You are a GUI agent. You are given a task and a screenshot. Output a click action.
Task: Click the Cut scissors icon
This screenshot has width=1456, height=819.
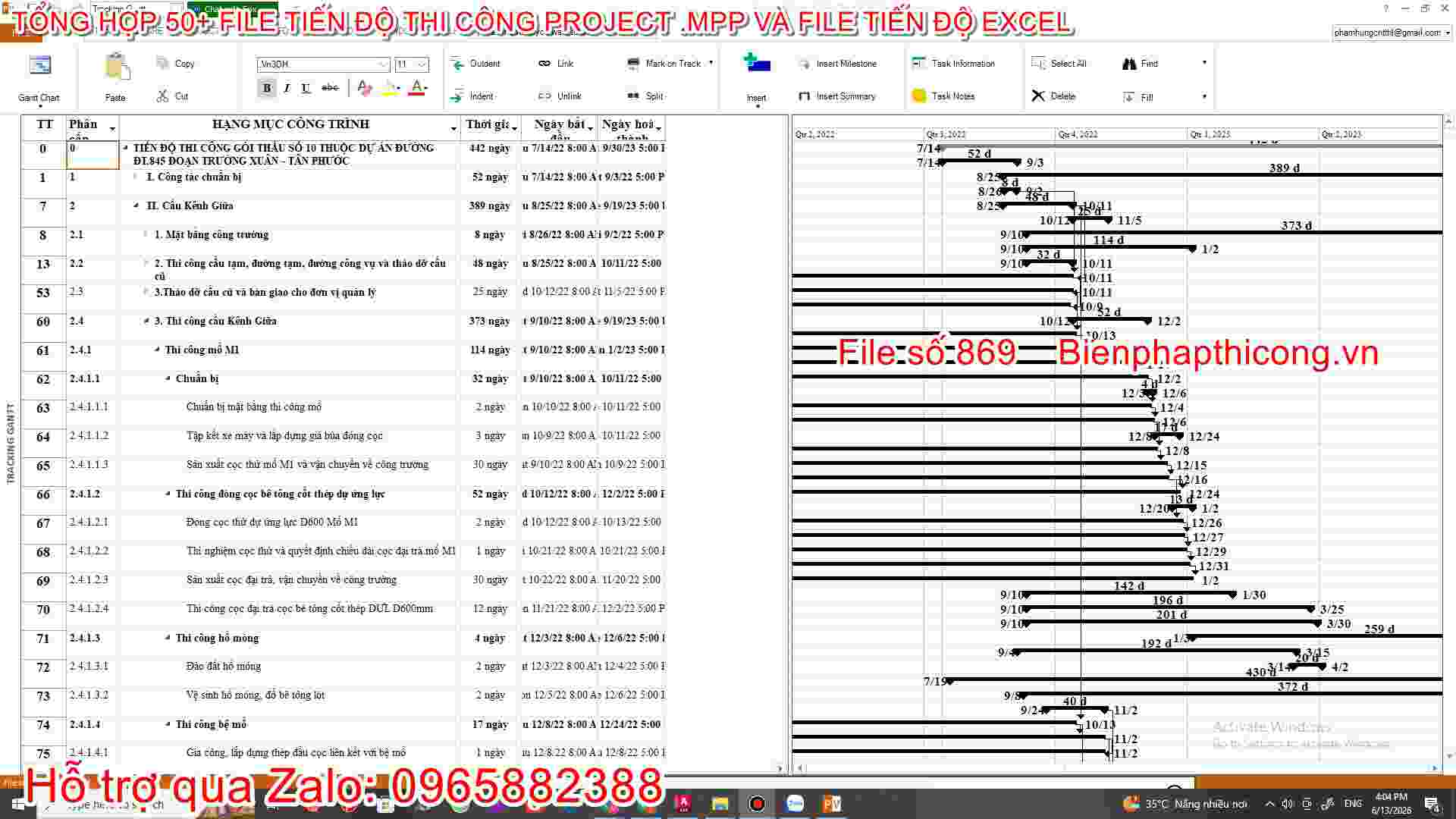162,96
